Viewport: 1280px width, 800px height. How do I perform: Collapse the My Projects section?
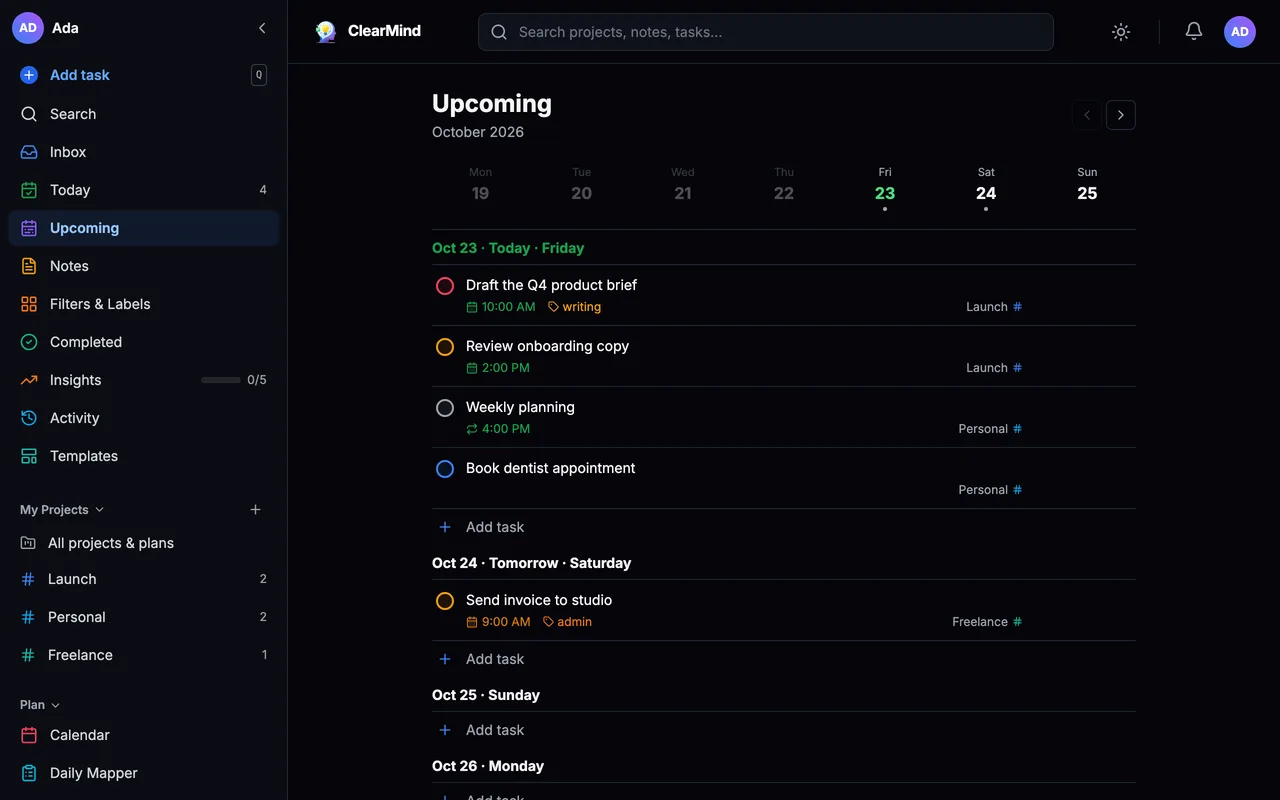62,510
